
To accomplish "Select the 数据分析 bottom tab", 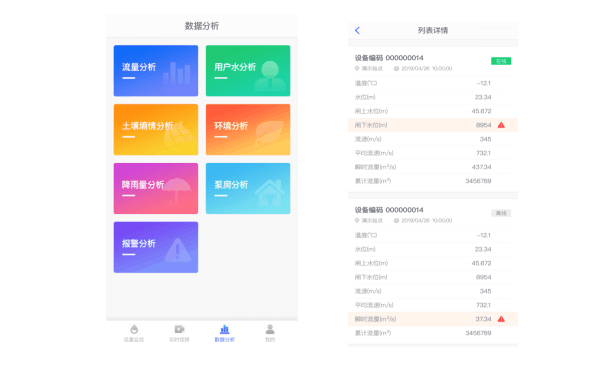I will tap(225, 333).
